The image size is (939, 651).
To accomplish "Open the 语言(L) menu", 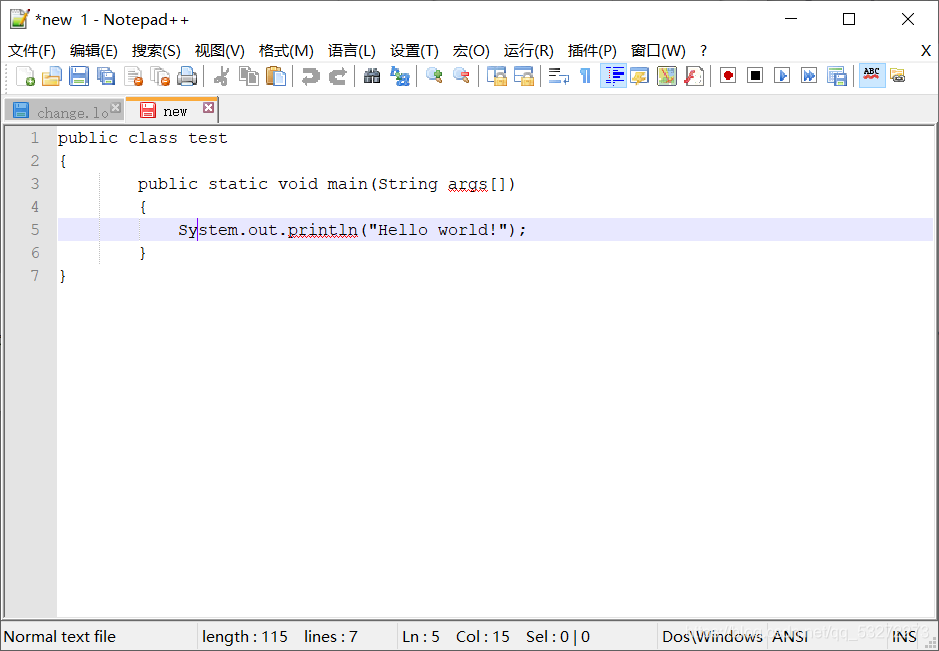I will [352, 51].
